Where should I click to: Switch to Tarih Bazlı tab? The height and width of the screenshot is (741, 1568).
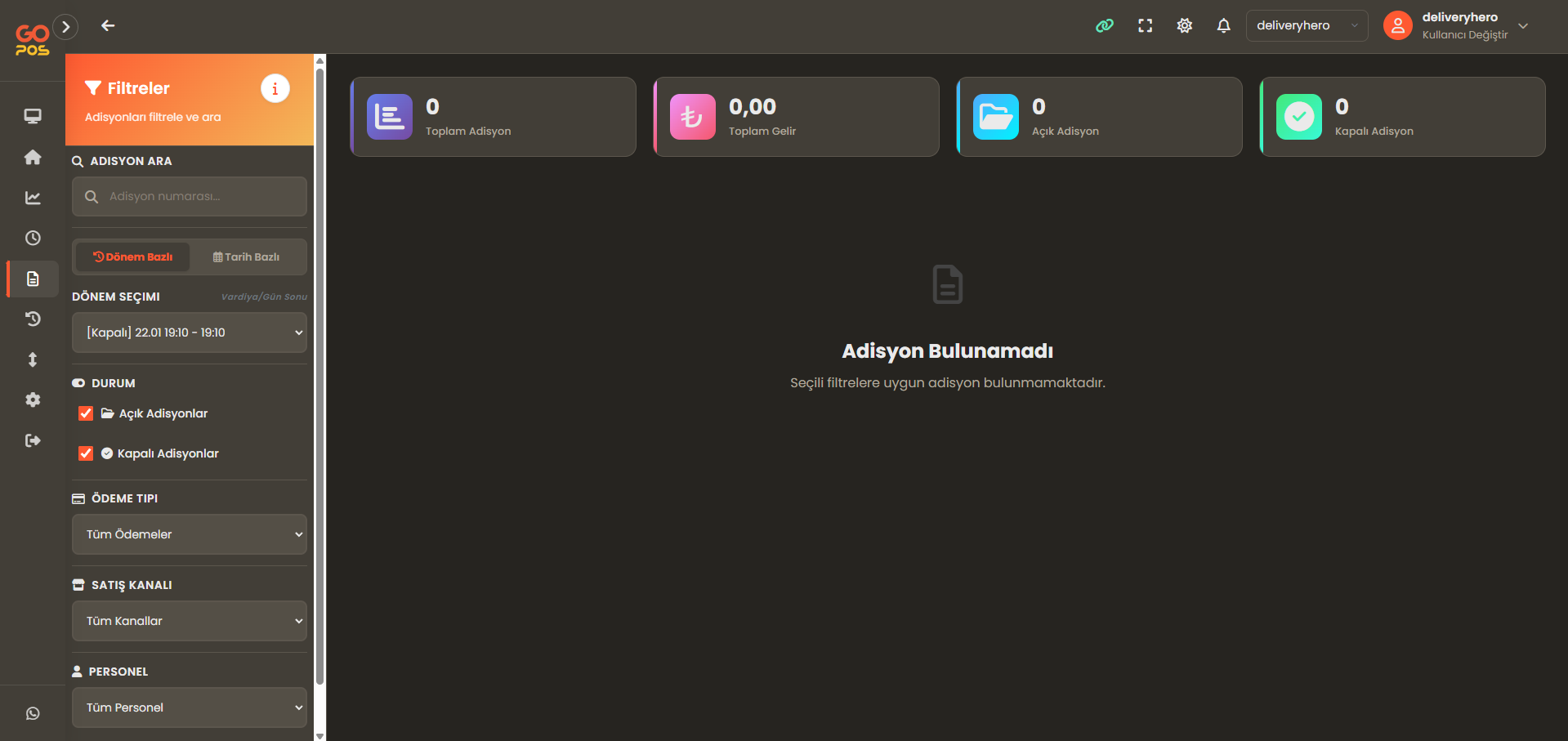click(x=246, y=257)
